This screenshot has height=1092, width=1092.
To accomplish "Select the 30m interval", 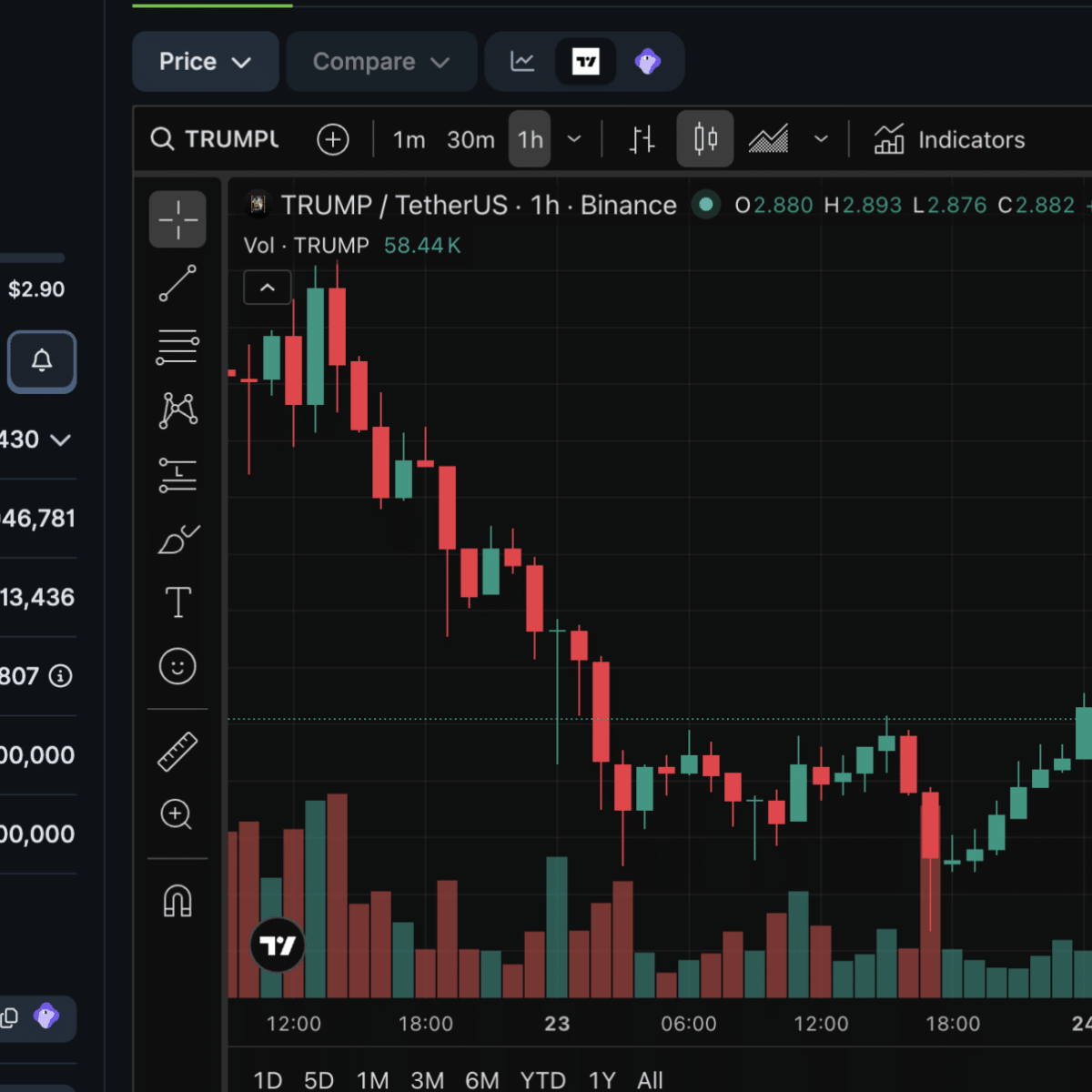I will tap(470, 139).
